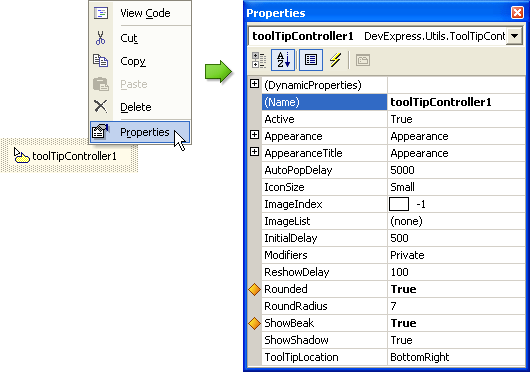530x372 pixels.
Task: Select the AutoPopDelay property label
Action: click(x=298, y=170)
